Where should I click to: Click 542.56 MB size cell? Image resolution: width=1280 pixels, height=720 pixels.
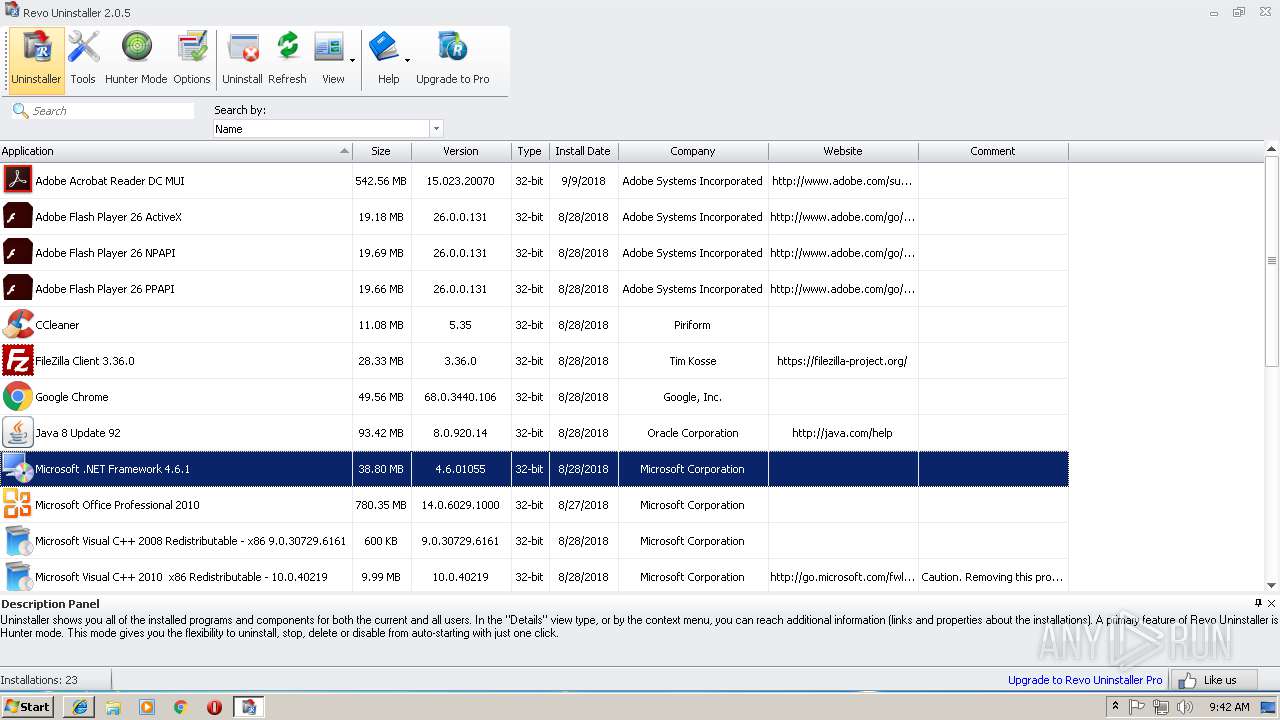[381, 181]
